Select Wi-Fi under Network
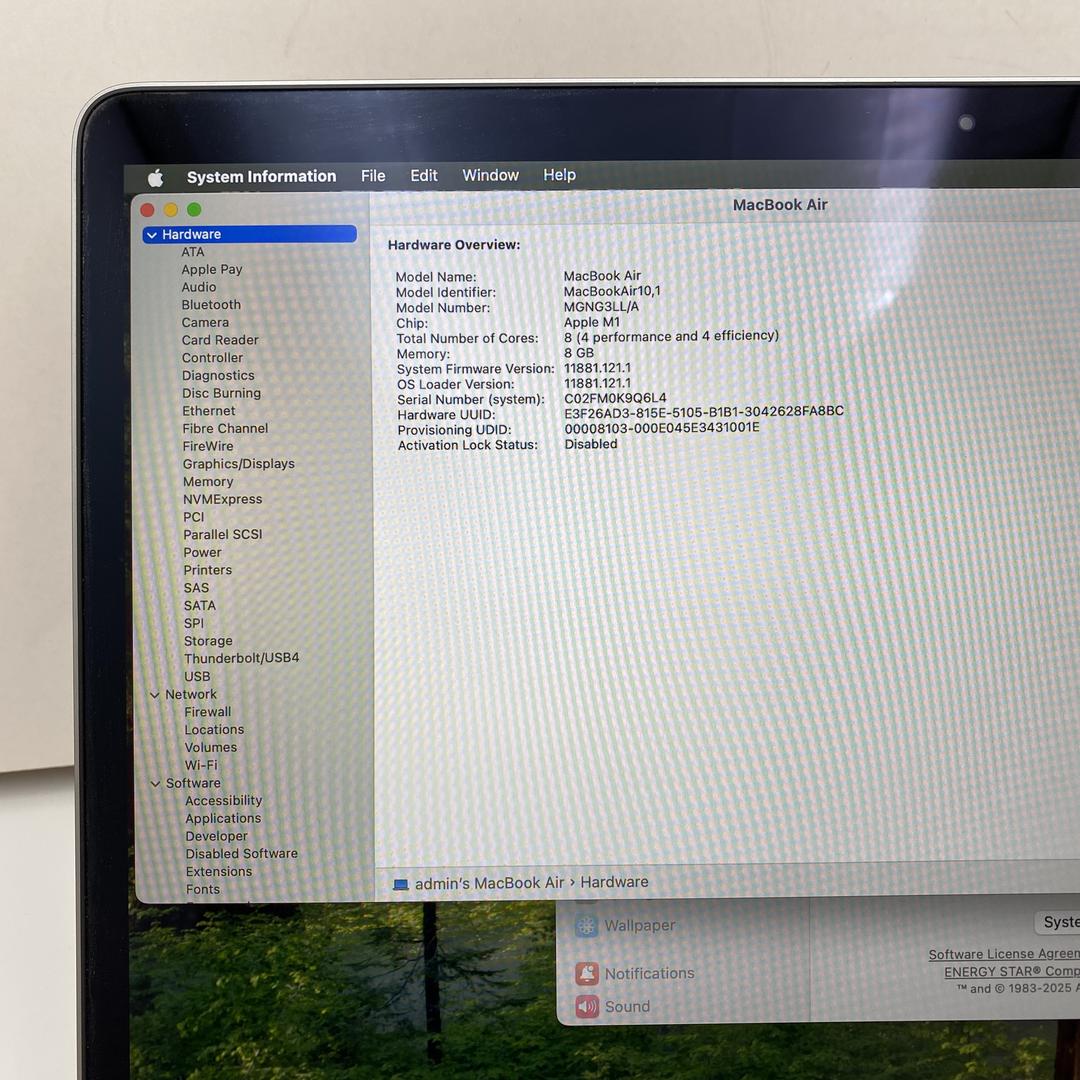 point(200,765)
